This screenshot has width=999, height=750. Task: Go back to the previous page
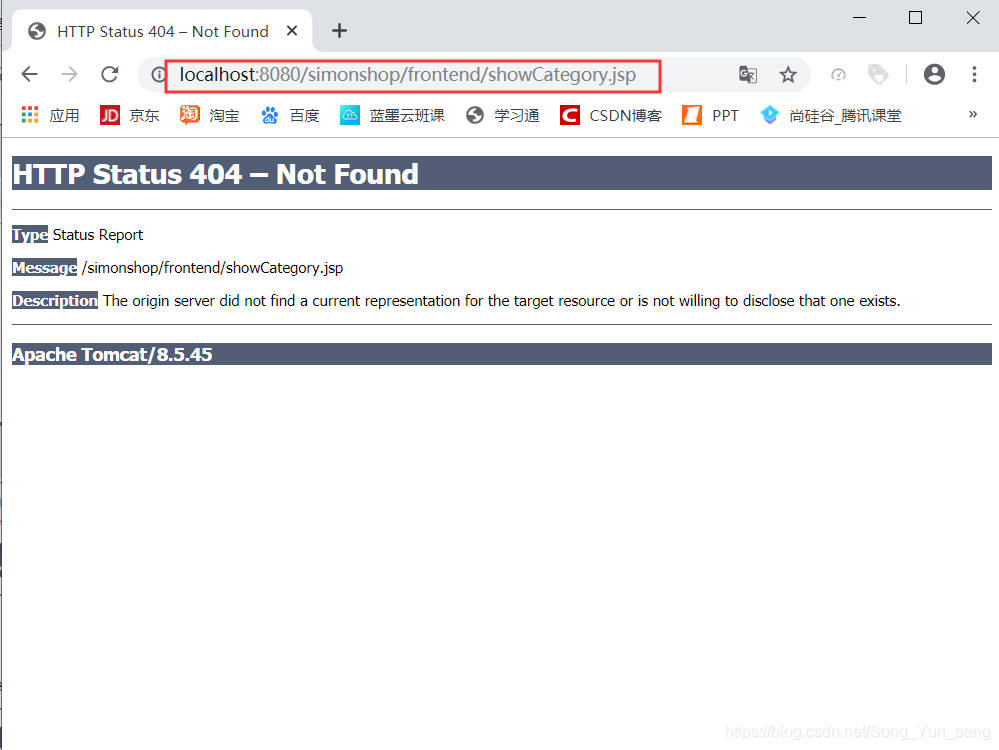pos(29,75)
